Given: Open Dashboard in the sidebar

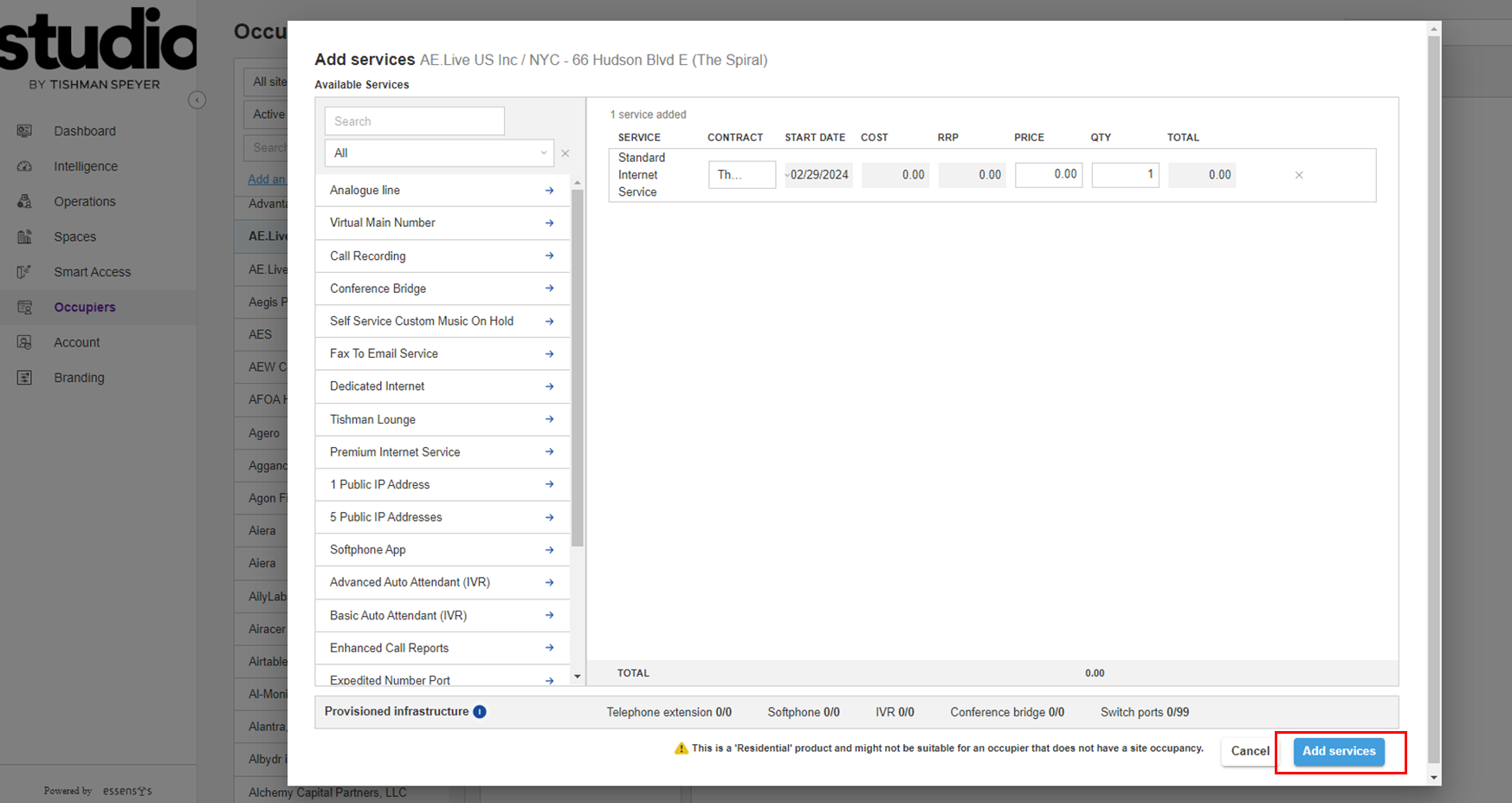Looking at the screenshot, I should click(x=84, y=131).
